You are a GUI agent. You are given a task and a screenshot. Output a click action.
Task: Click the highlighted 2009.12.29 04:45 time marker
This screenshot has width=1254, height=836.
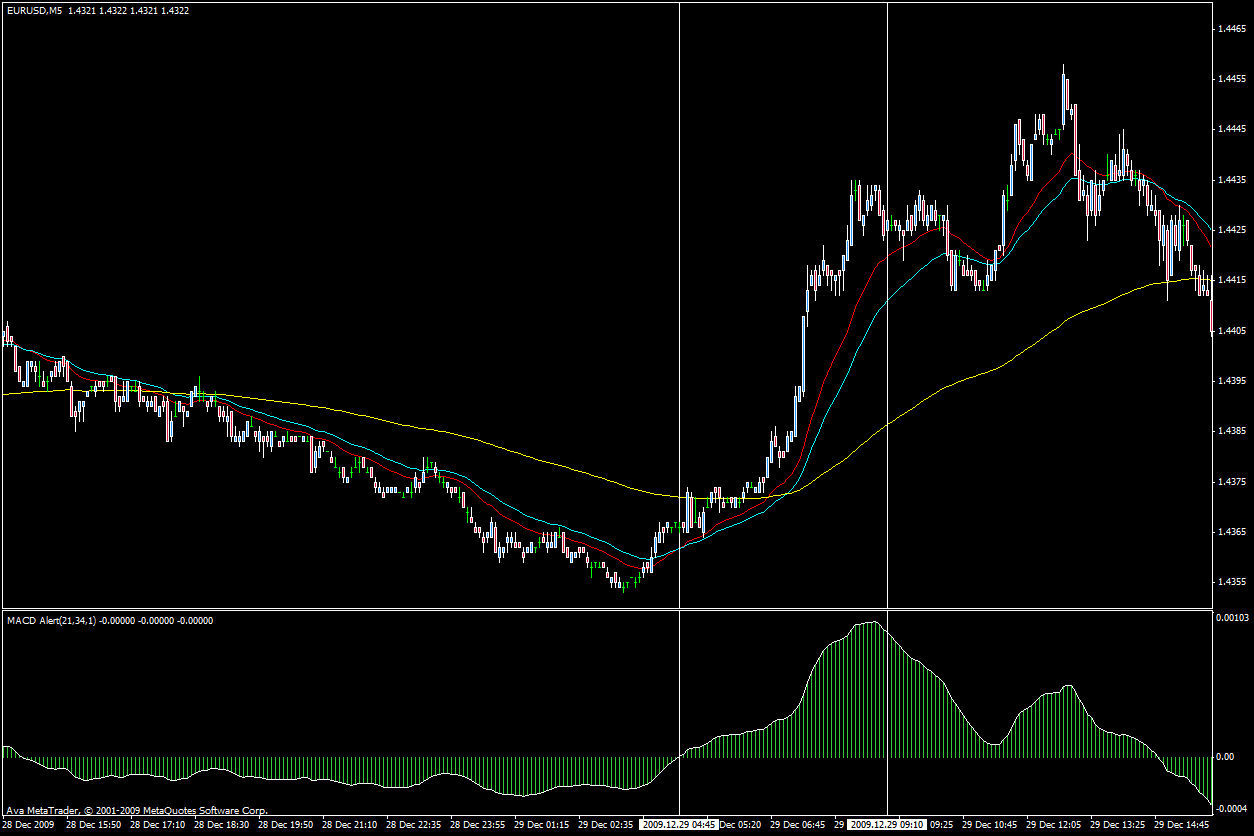coord(679,825)
